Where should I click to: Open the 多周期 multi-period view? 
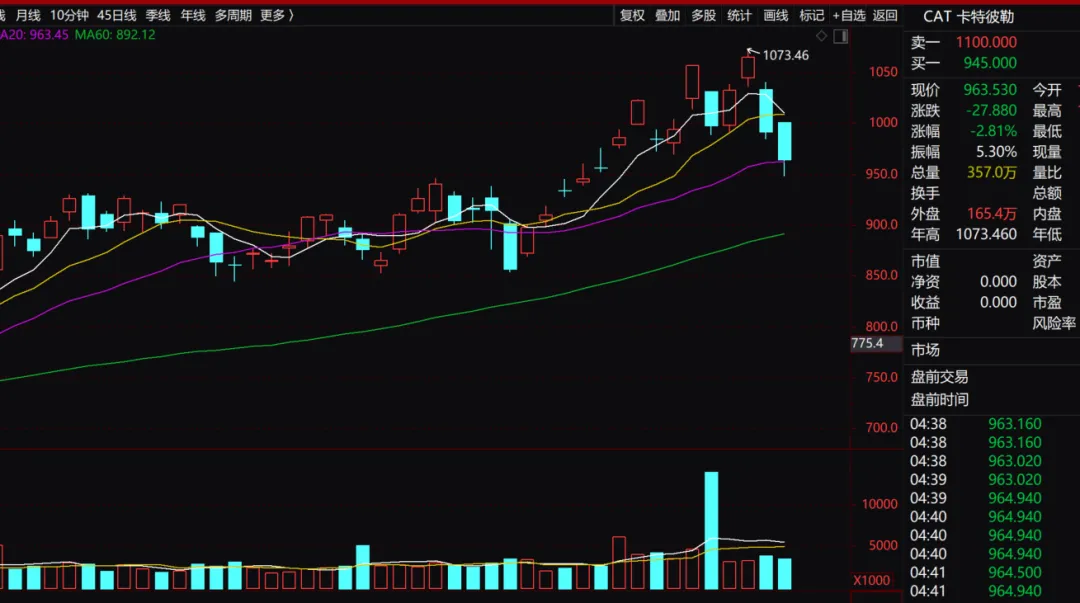(x=233, y=15)
